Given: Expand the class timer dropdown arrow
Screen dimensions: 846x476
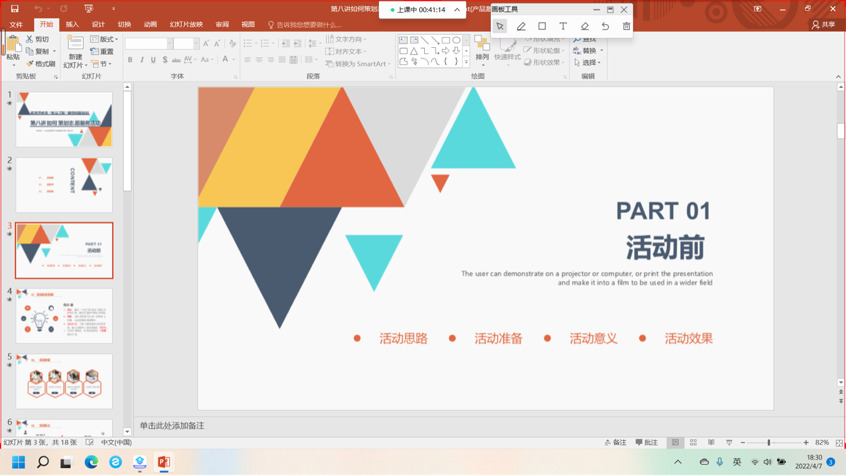Looking at the screenshot, I should pyautogui.click(x=457, y=10).
